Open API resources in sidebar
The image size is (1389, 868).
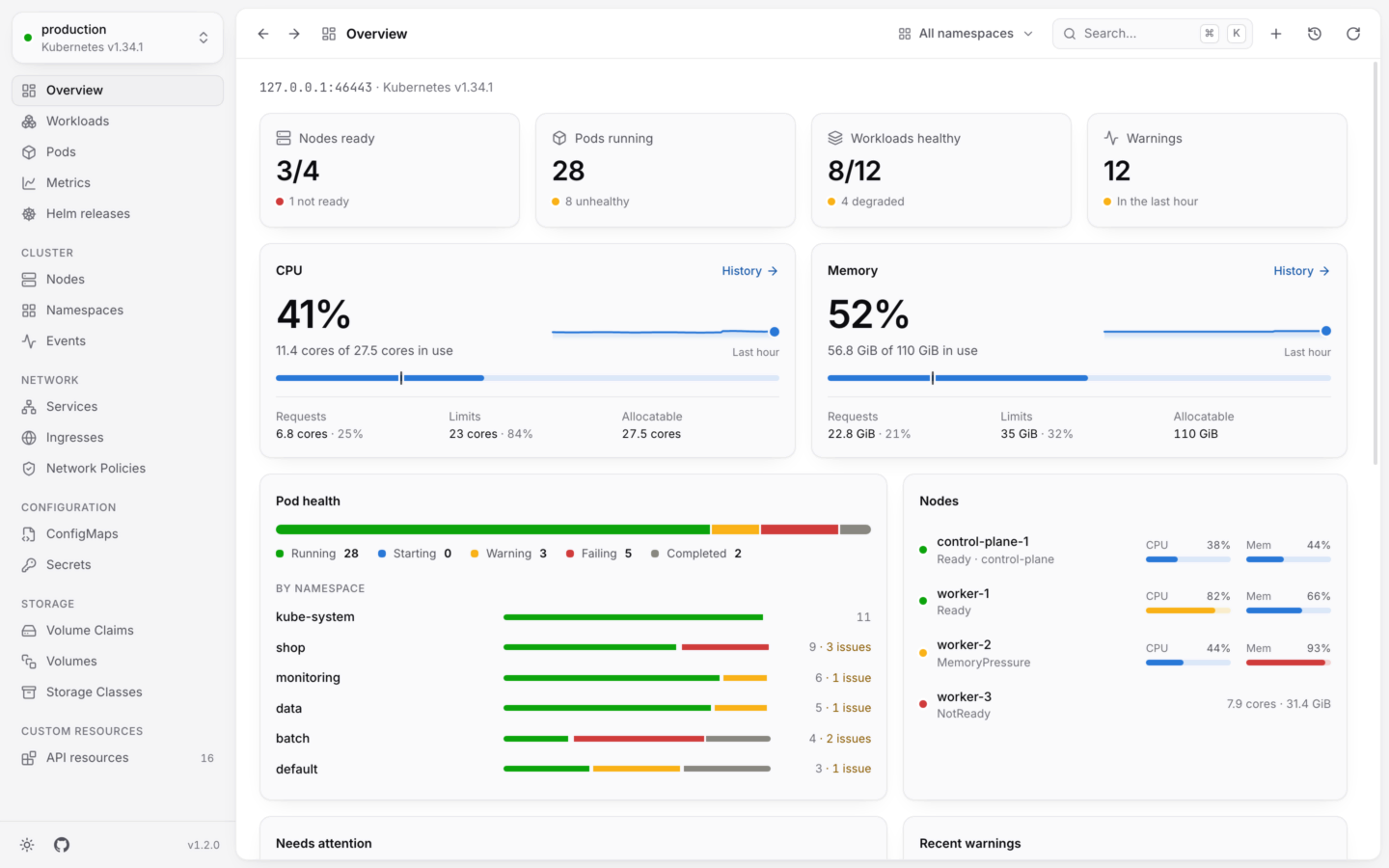118,758
